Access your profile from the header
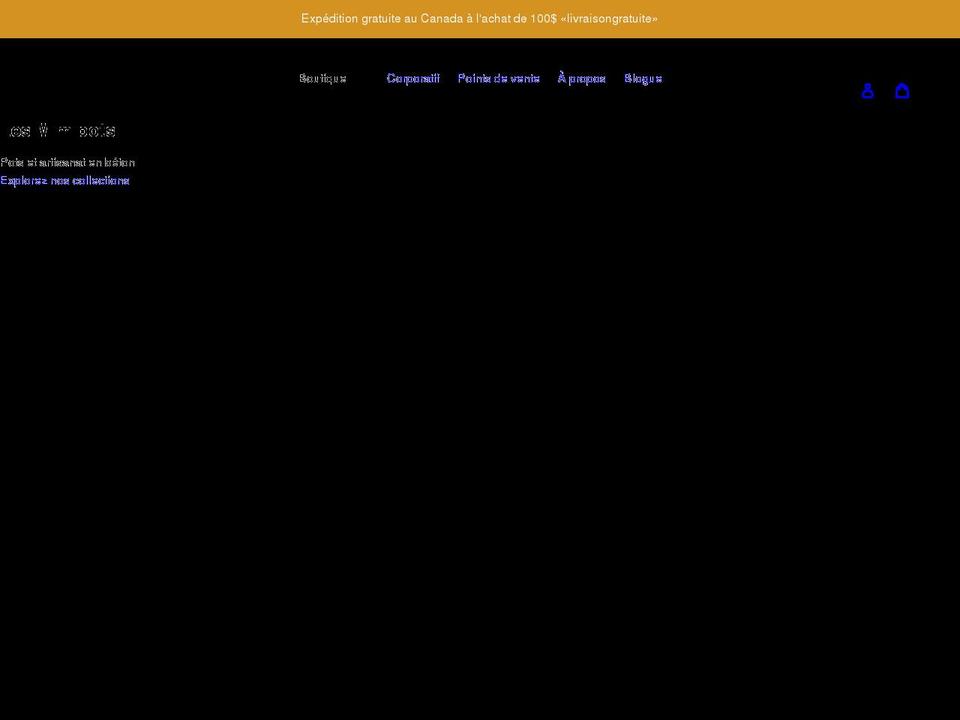This screenshot has height=720, width=960. [868, 90]
